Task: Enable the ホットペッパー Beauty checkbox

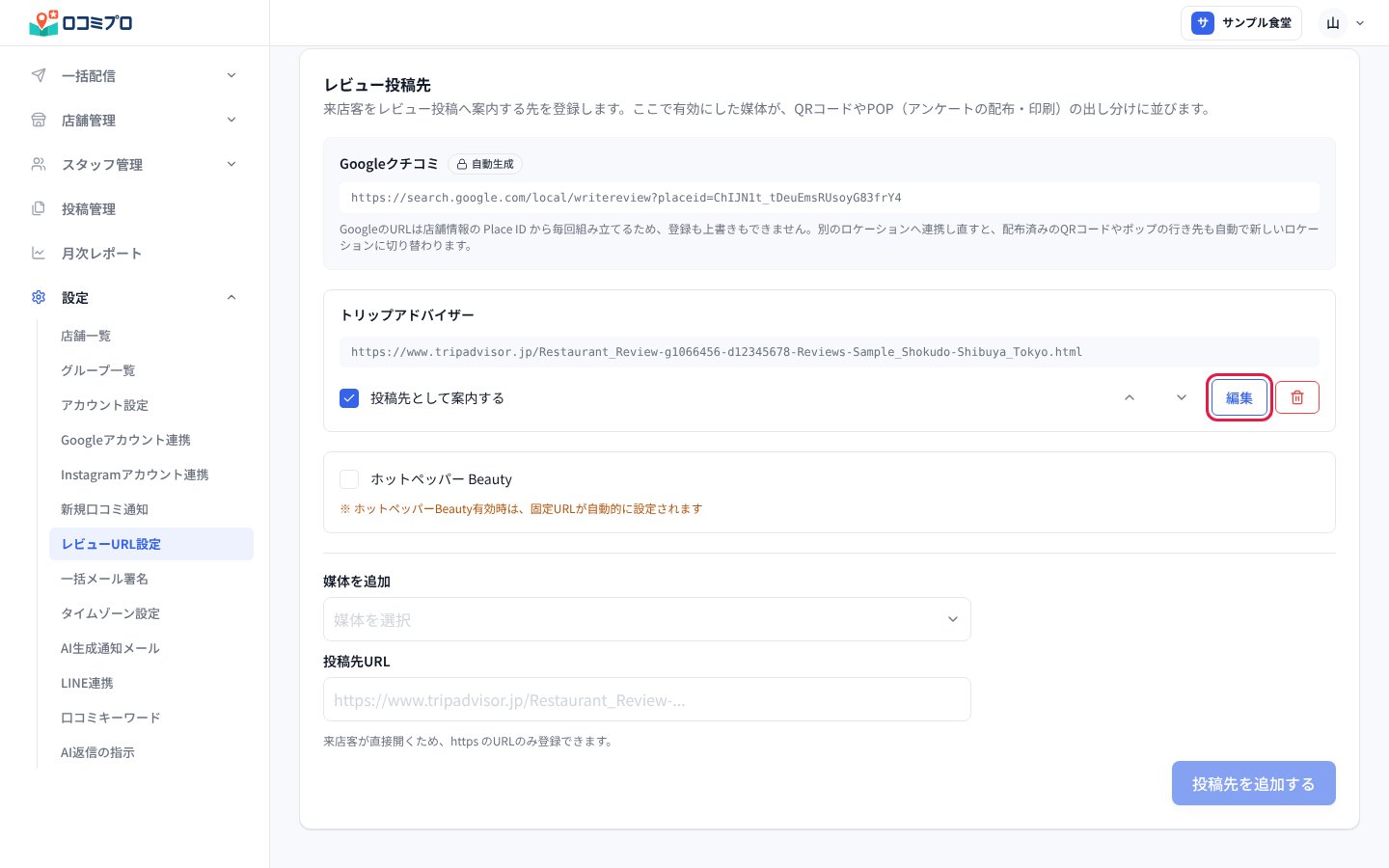Action: [x=349, y=479]
